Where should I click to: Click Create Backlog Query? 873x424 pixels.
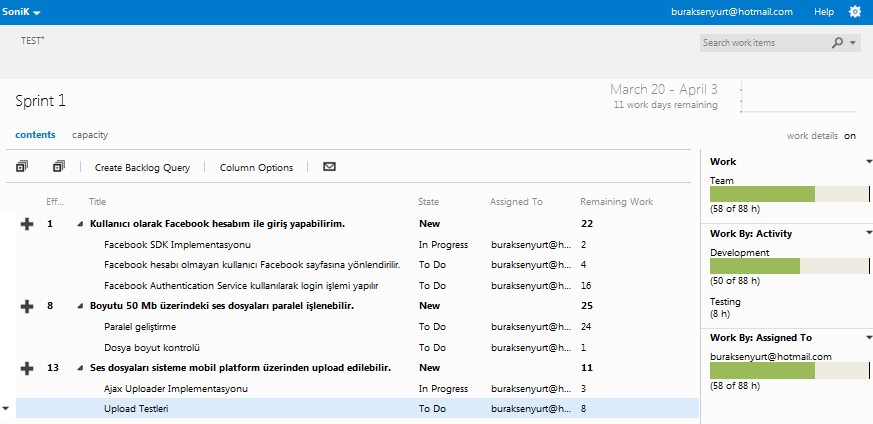142,167
